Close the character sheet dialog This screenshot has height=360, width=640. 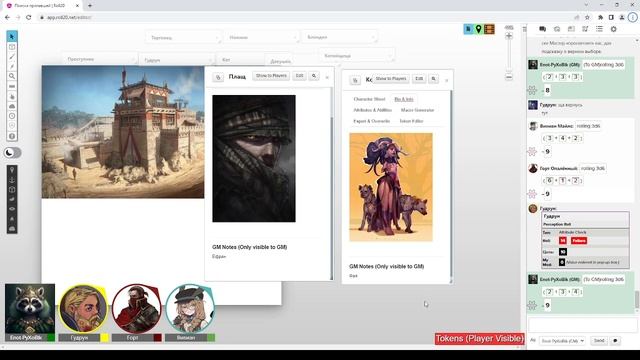(447, 80)
